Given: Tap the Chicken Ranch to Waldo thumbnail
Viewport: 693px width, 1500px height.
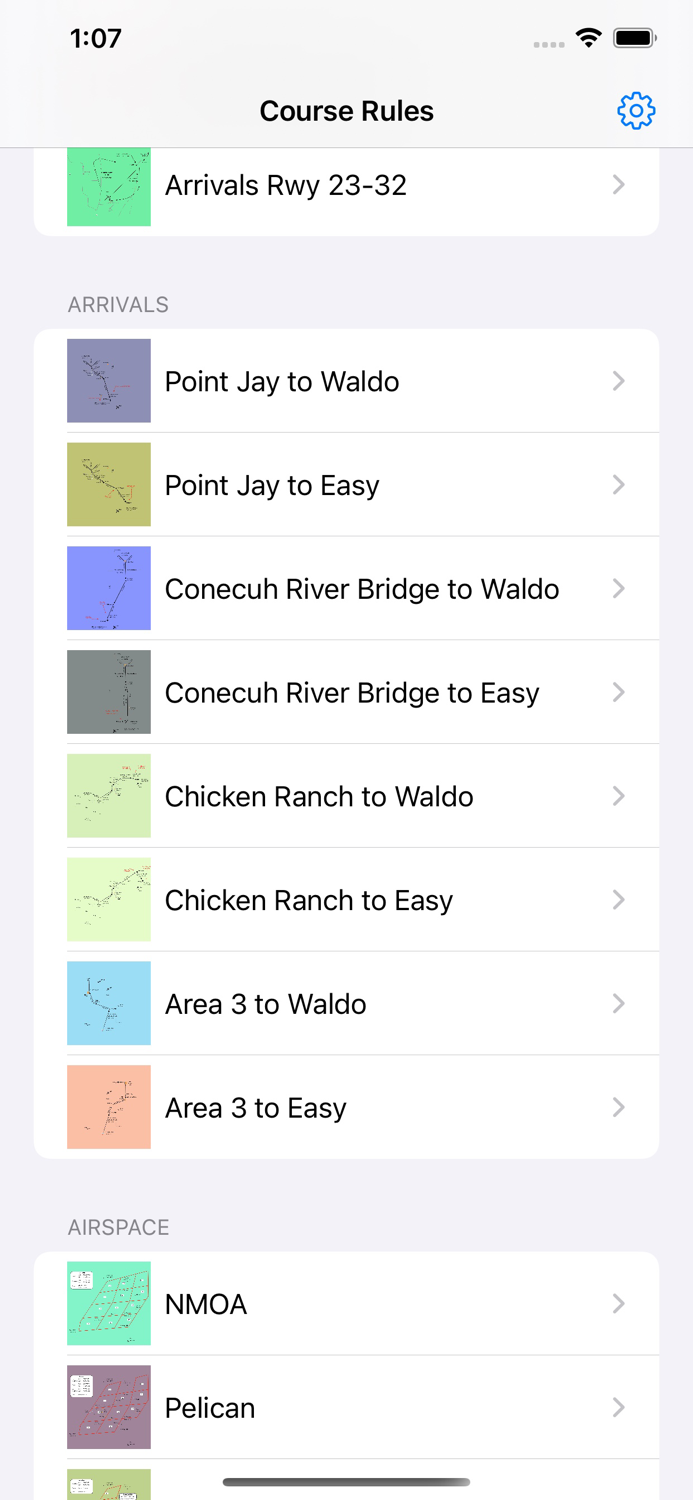Looking at the screenshot, I should tap(109, 796).
